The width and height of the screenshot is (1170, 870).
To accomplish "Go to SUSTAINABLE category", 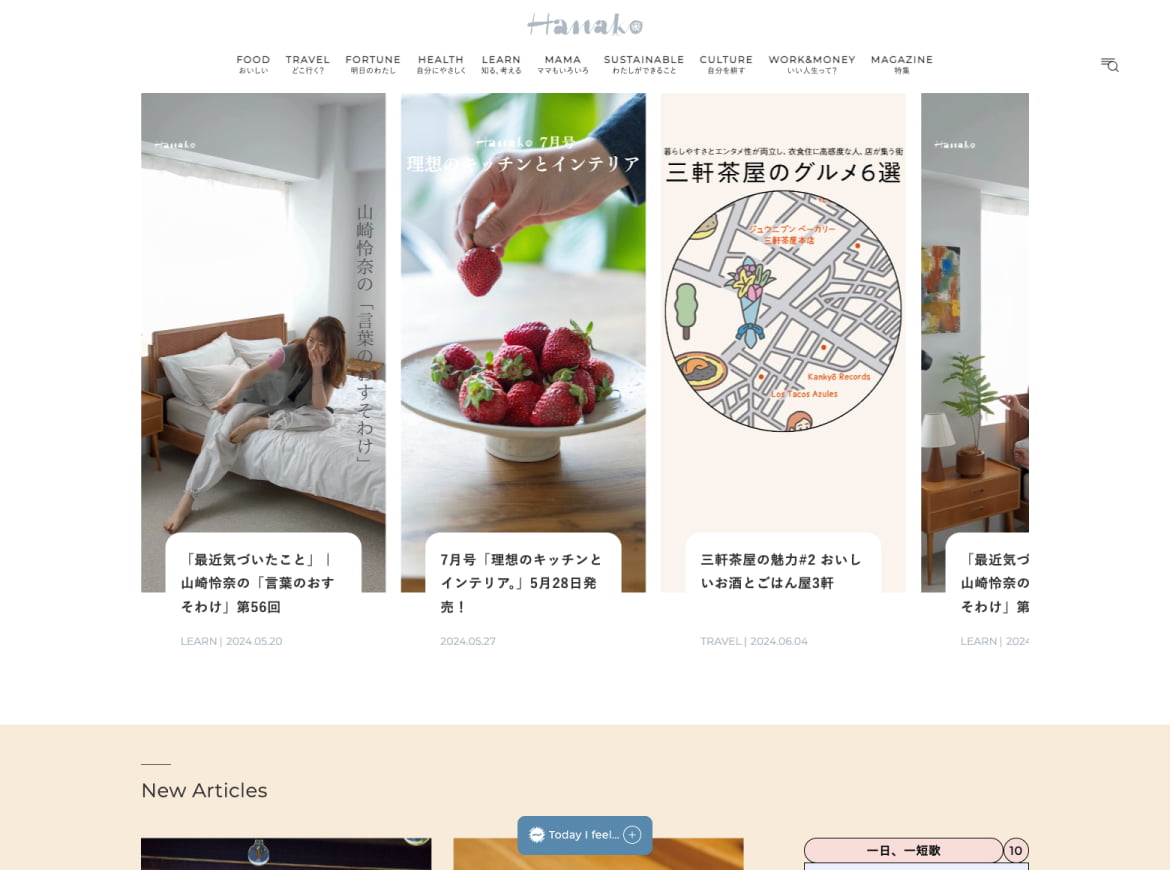I will 644,64.
